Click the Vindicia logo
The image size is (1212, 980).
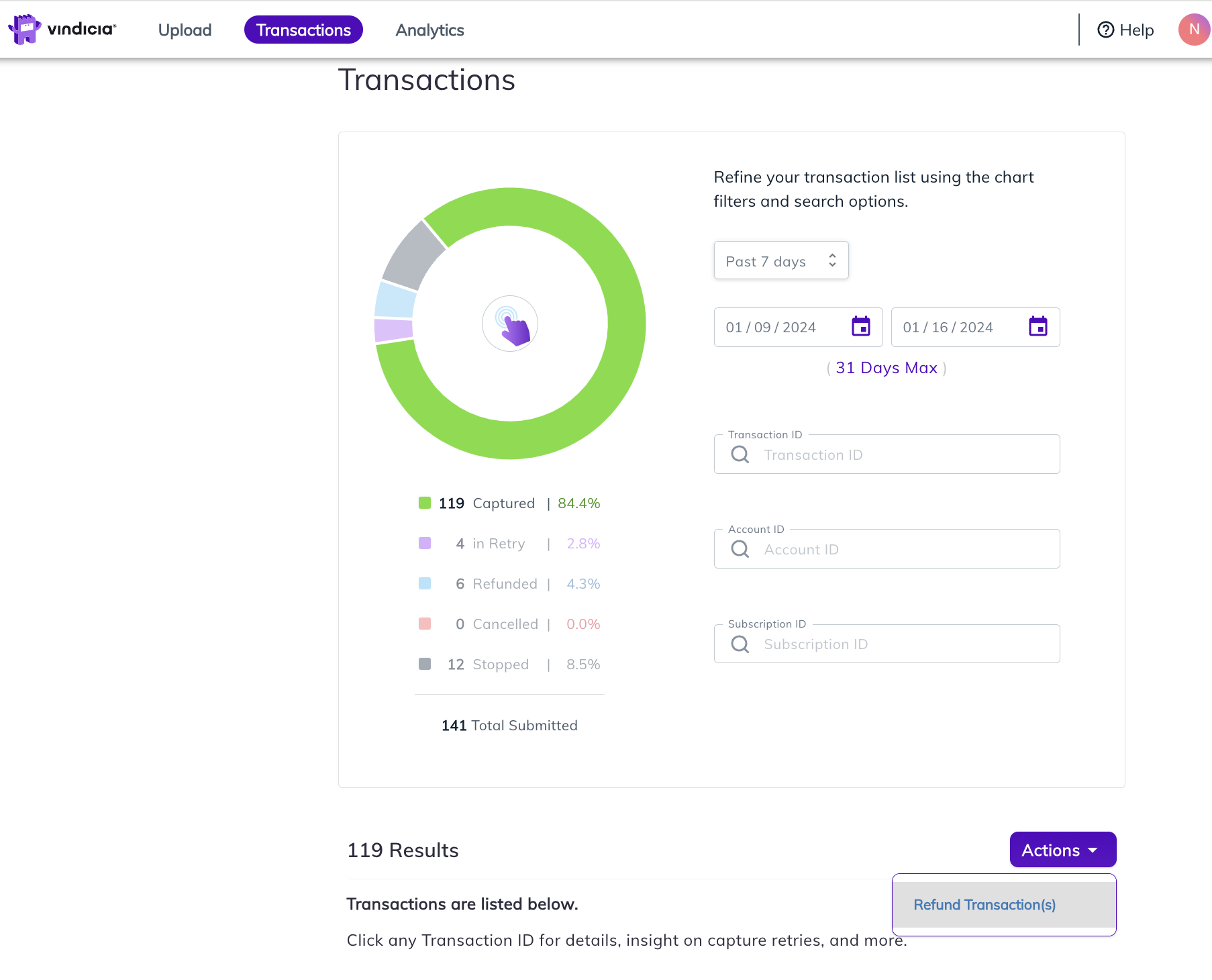(62, 30)
